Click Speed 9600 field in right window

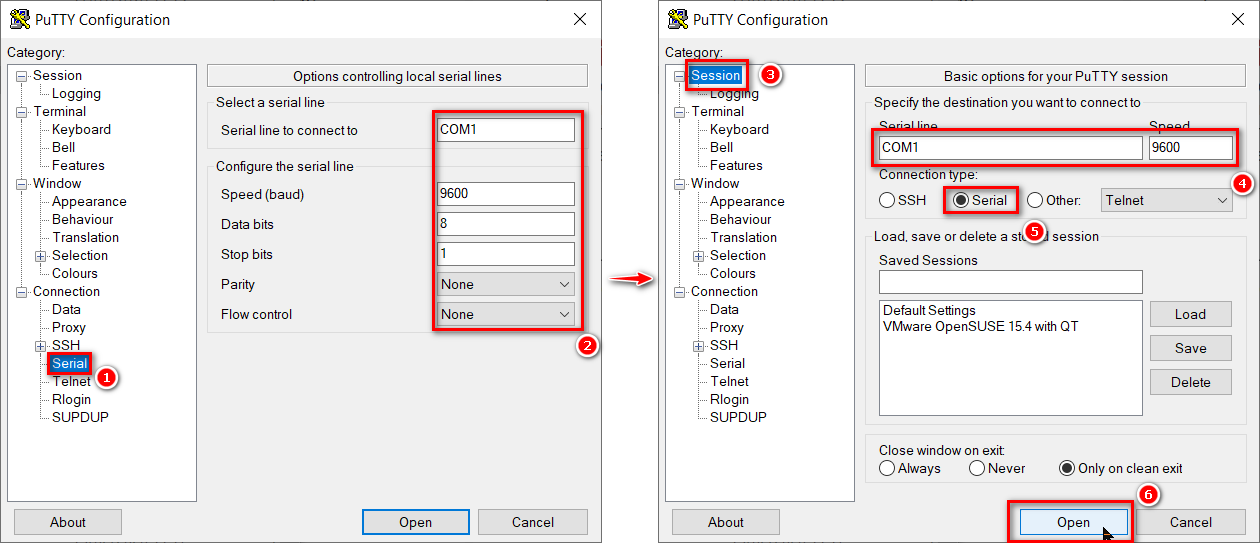coord(1190,148)
